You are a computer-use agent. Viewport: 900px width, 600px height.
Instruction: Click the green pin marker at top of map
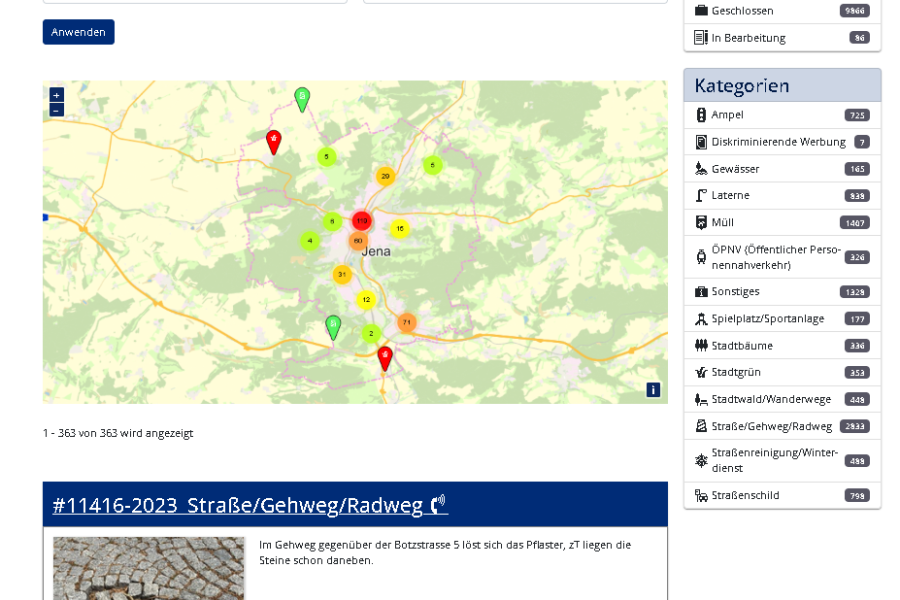tap(302, 100)
